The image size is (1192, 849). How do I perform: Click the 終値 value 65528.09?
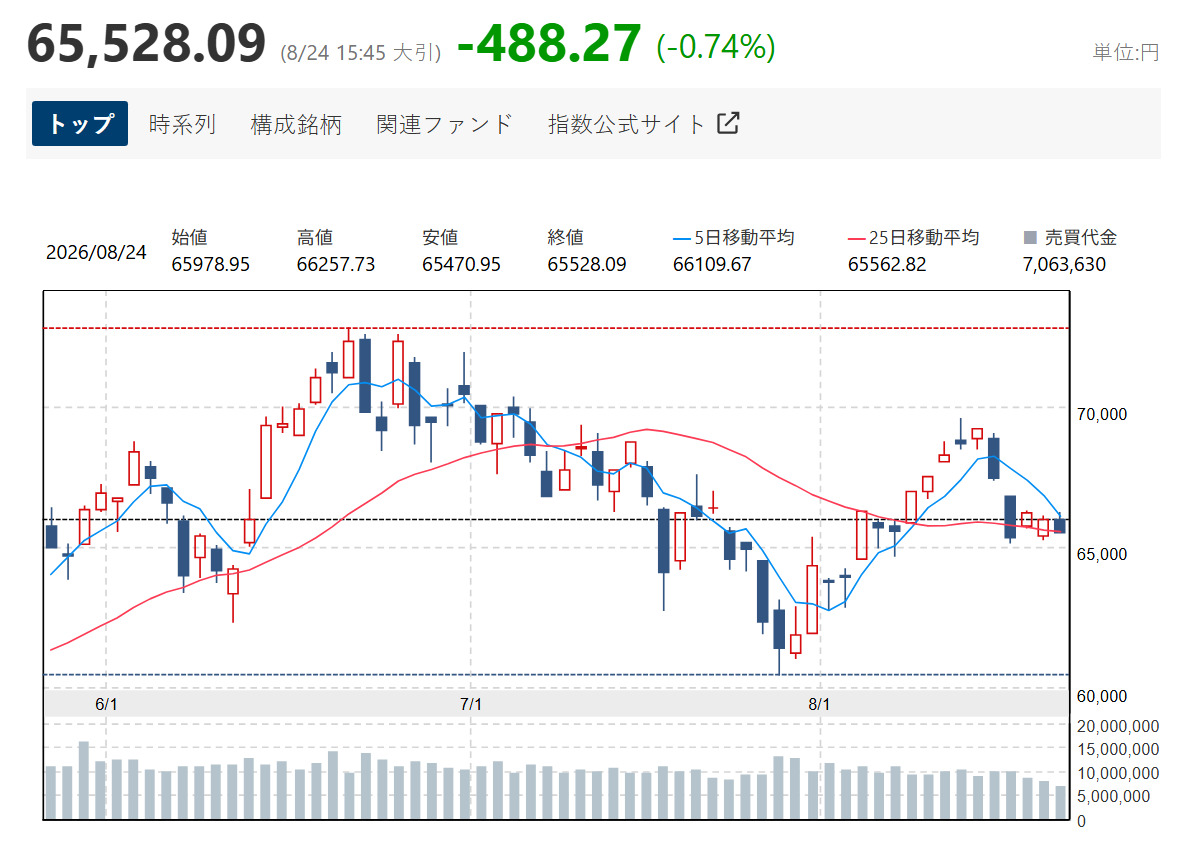[x=587, y=265]
